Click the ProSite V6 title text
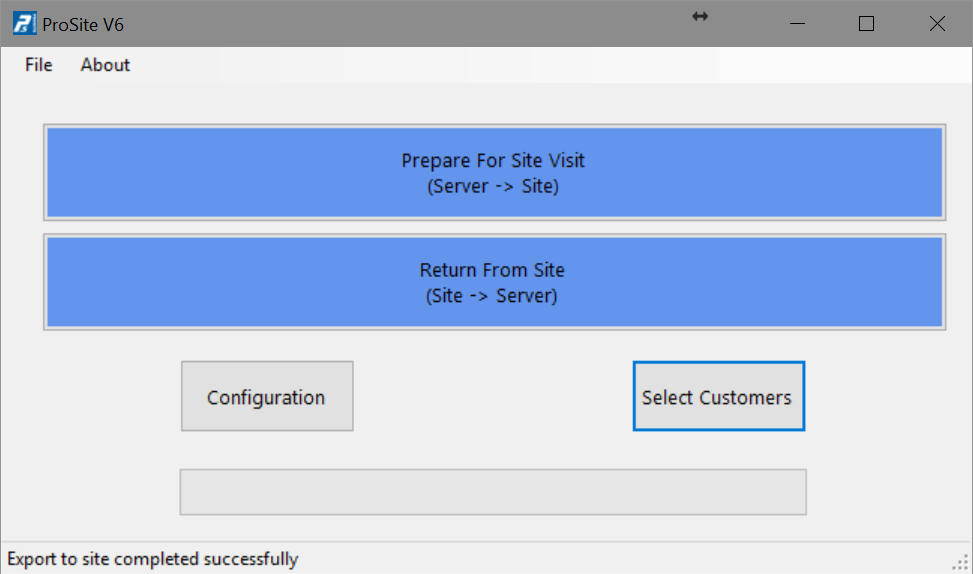Viewport: 973px width, 574px height. point(83,25)
